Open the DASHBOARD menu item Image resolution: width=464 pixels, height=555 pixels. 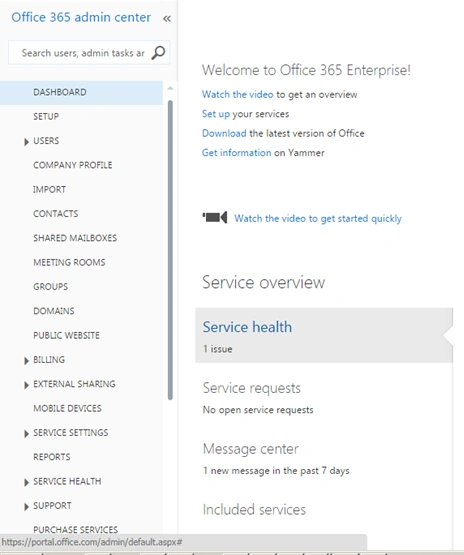click(81, 92)
